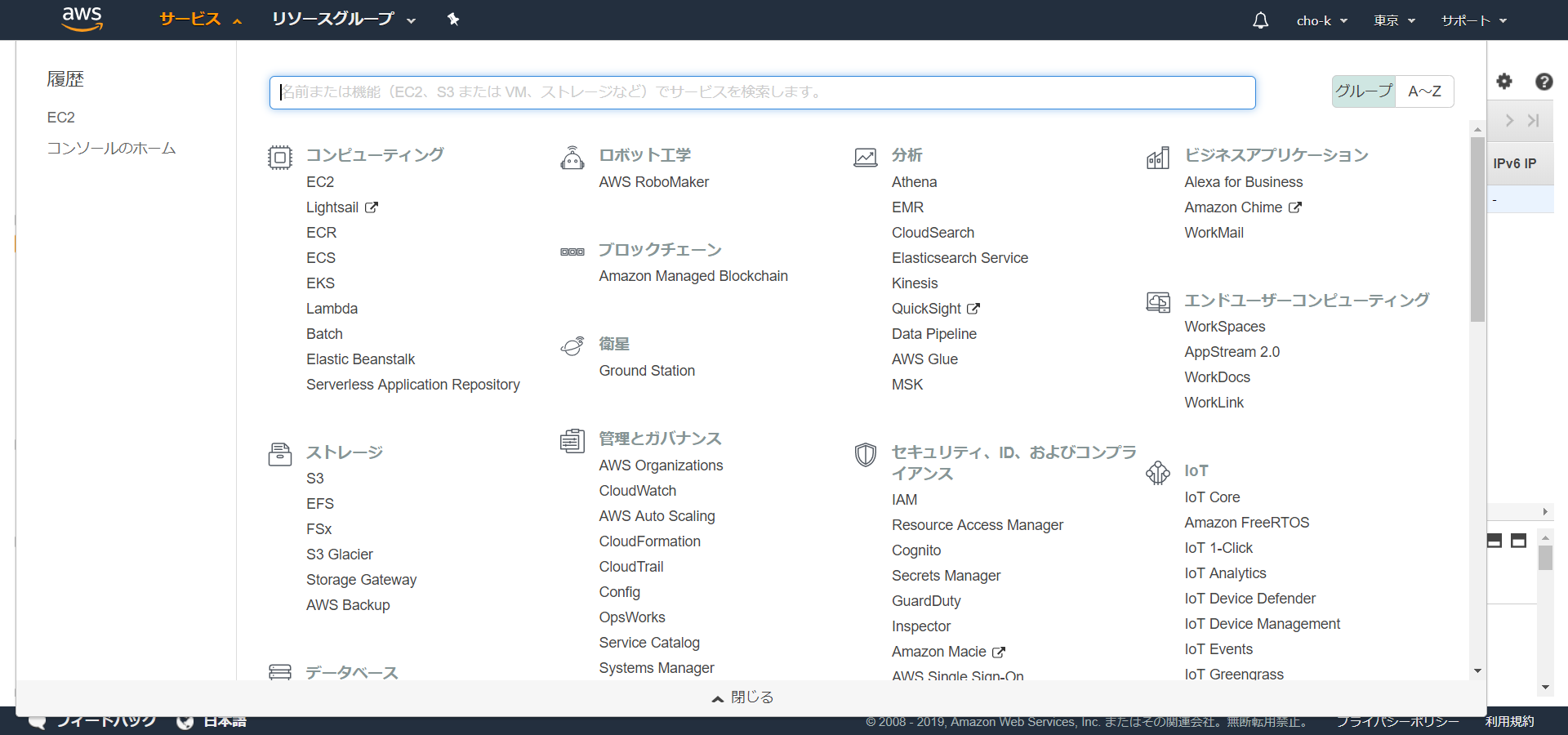The height and width of the screenshot is (735, 1568).
Task: Open the notifications bell icon
Action: tap(1260, 20)
